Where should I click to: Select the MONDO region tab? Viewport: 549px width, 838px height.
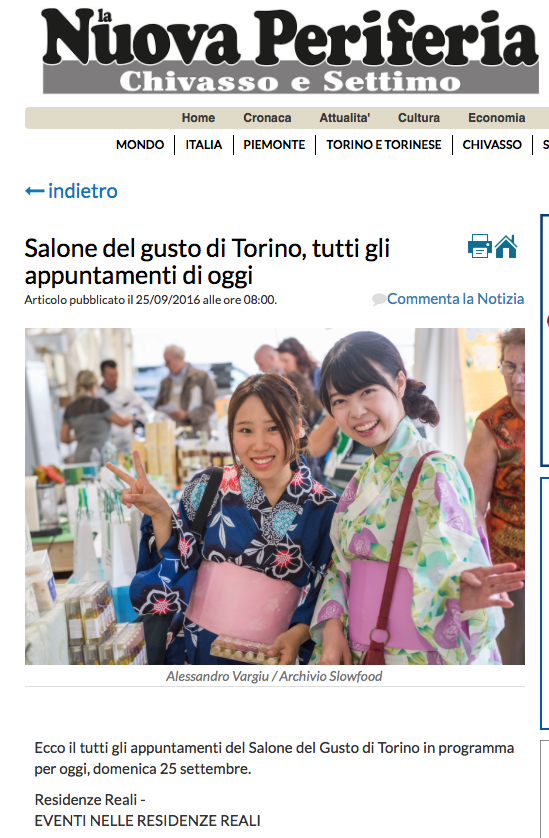pyautogui.click(x=140, y=145)
